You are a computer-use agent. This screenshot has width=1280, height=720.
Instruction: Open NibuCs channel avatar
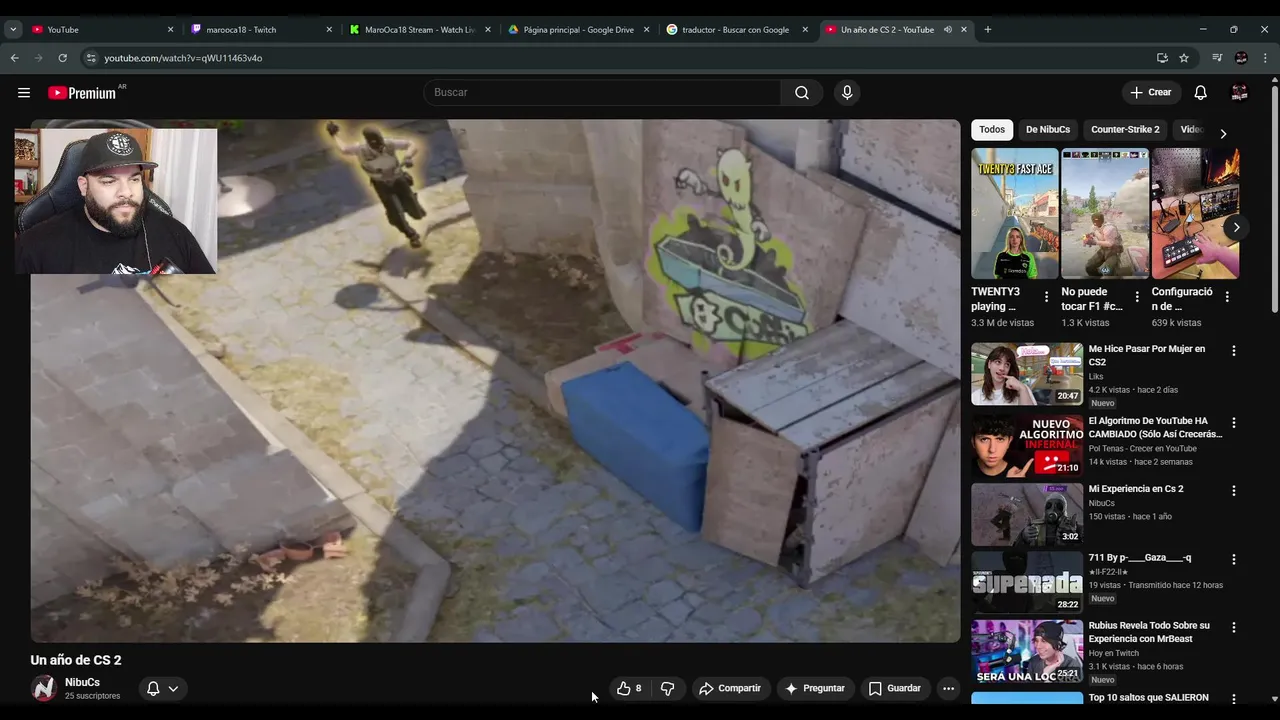pyautogui.click(x=43, y=688)
